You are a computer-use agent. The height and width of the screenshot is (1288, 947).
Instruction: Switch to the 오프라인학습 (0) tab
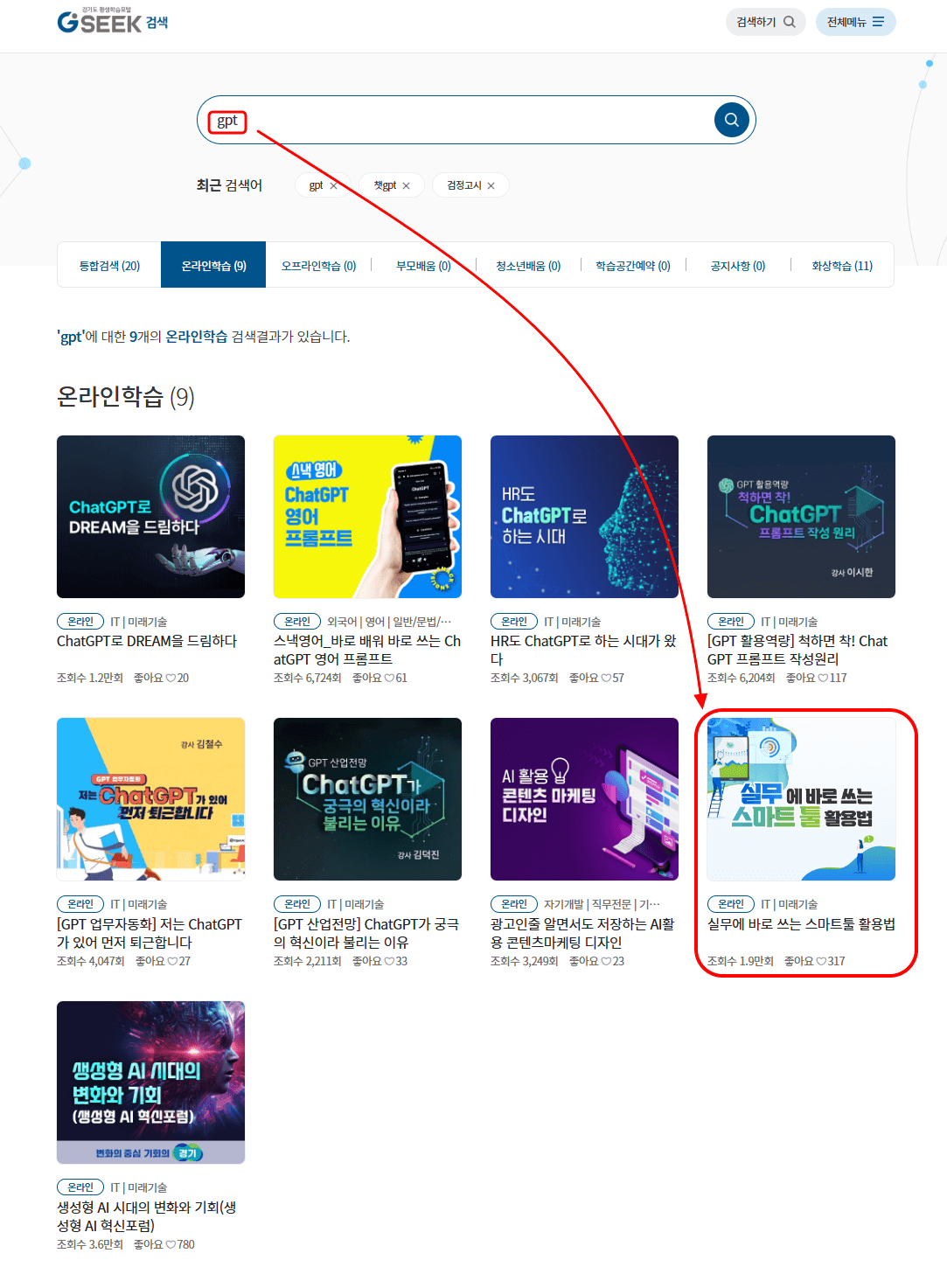click(x=318, y=266)
